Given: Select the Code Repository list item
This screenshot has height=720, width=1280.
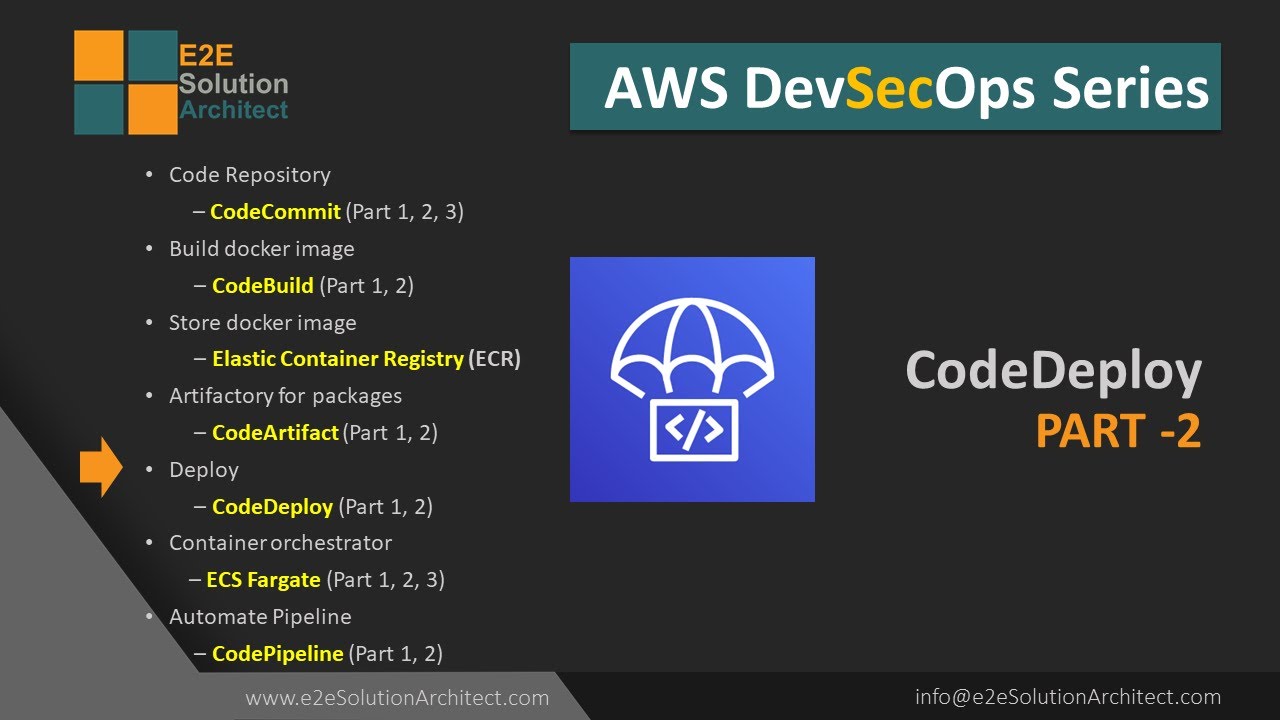Looking at the screenshot, I should tap(249, 175).
